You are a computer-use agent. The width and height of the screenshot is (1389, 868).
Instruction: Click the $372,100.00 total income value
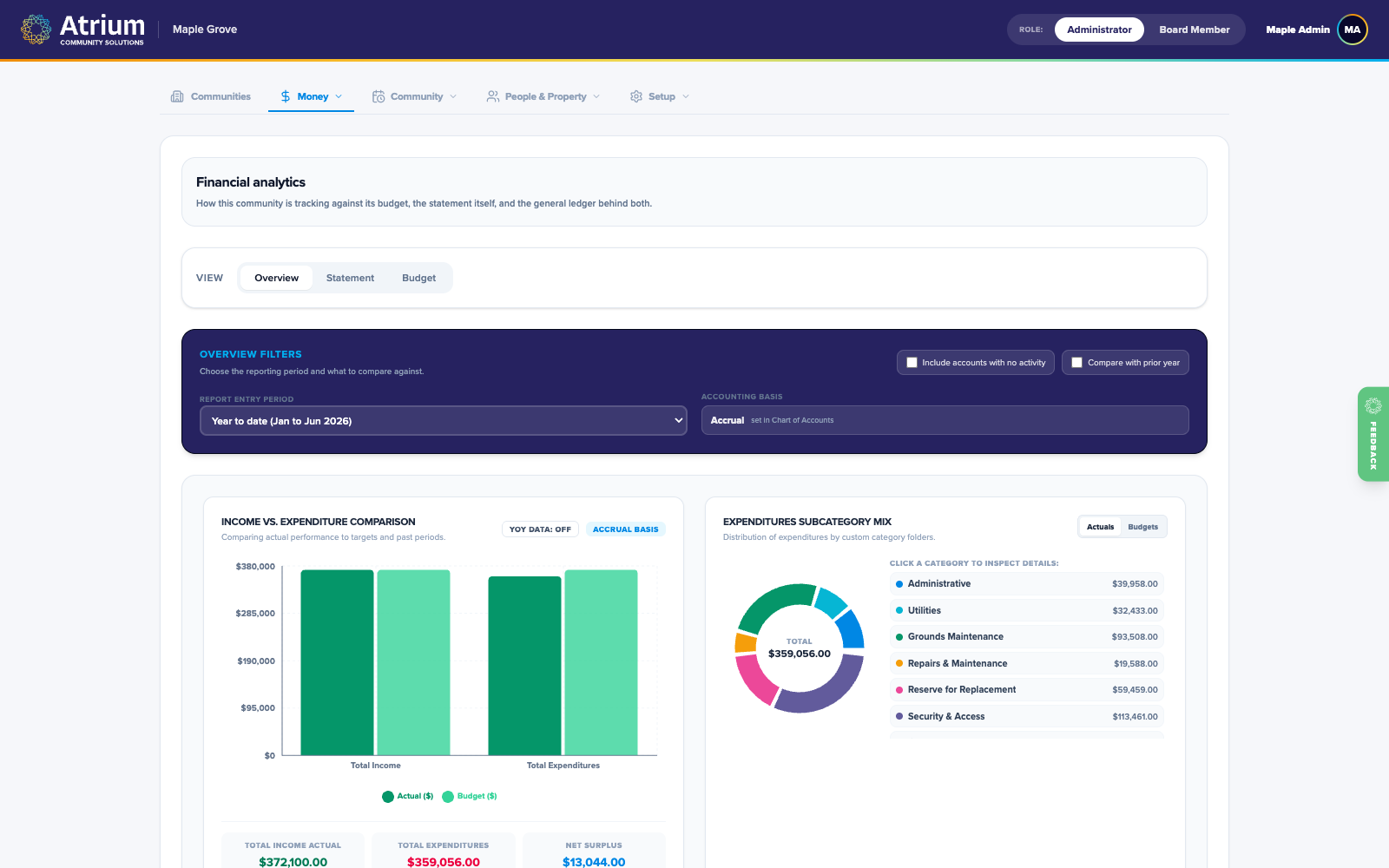pyautogui.click(x=293, y=861)
